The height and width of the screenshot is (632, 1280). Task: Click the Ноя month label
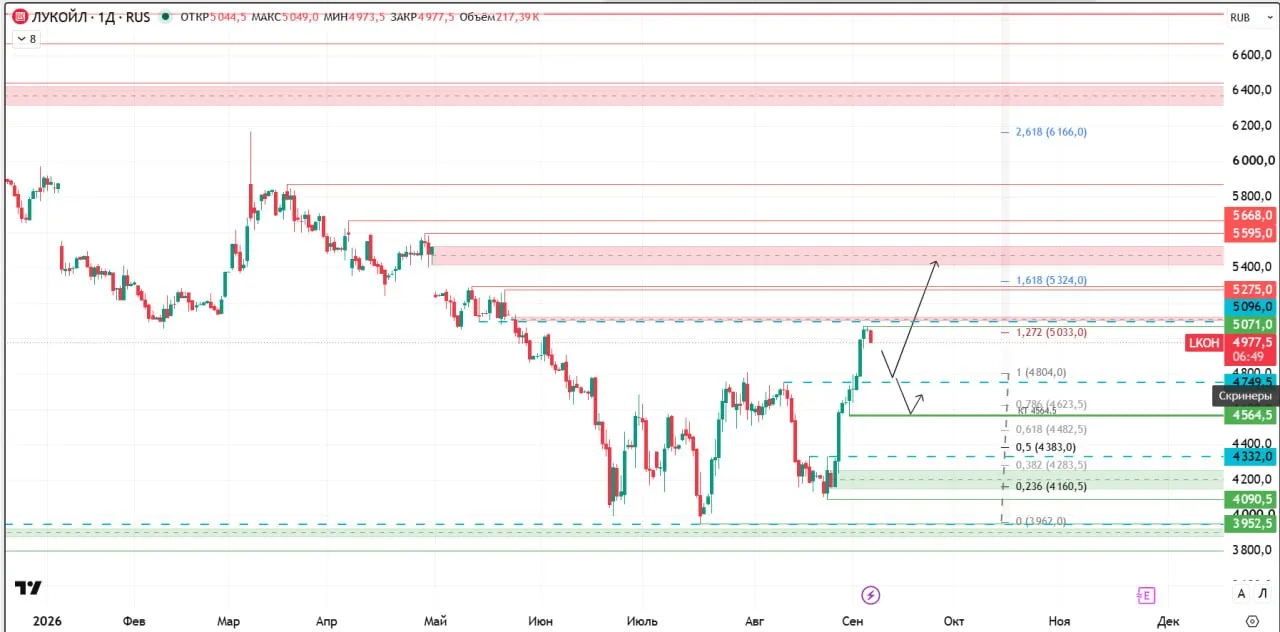tap(1058, 621)
